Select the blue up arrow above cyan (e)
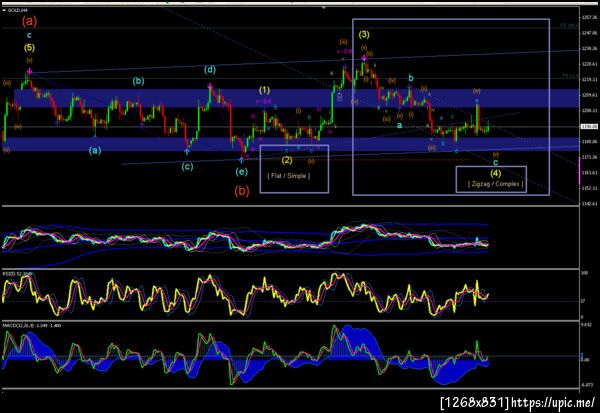Image resolution: width=600 pixels, height=413 pixels. click(x=241, y=159)
